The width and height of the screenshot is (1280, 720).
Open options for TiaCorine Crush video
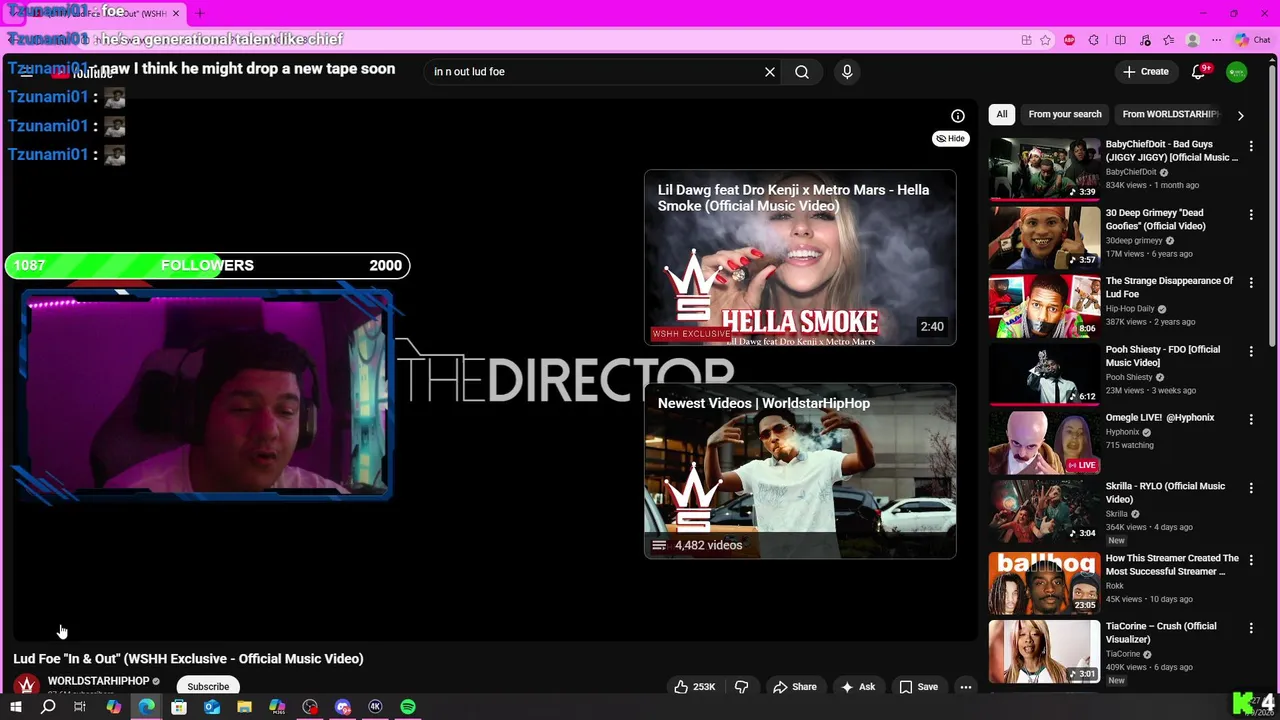pos(1251,628)
